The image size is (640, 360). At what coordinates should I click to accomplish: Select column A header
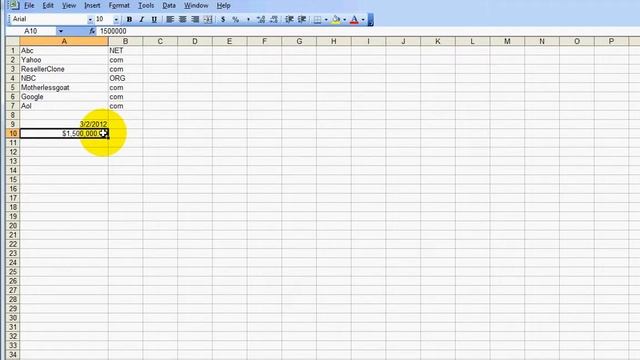point(64,41)
